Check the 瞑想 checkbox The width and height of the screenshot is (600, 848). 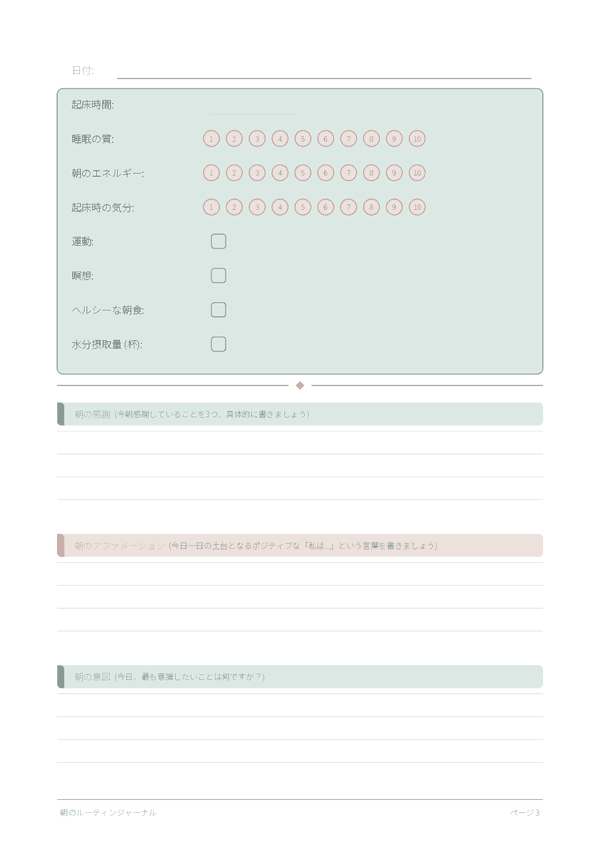click(x=218, y=275)
